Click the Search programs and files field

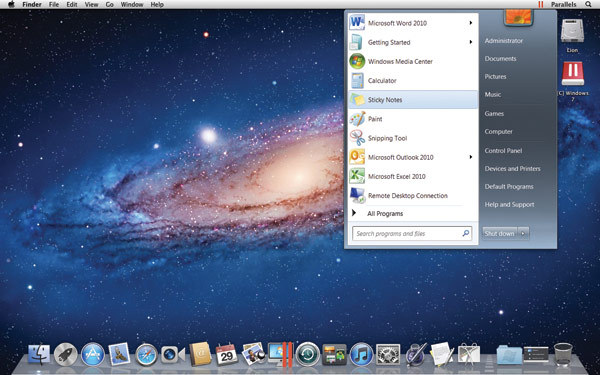412,233
